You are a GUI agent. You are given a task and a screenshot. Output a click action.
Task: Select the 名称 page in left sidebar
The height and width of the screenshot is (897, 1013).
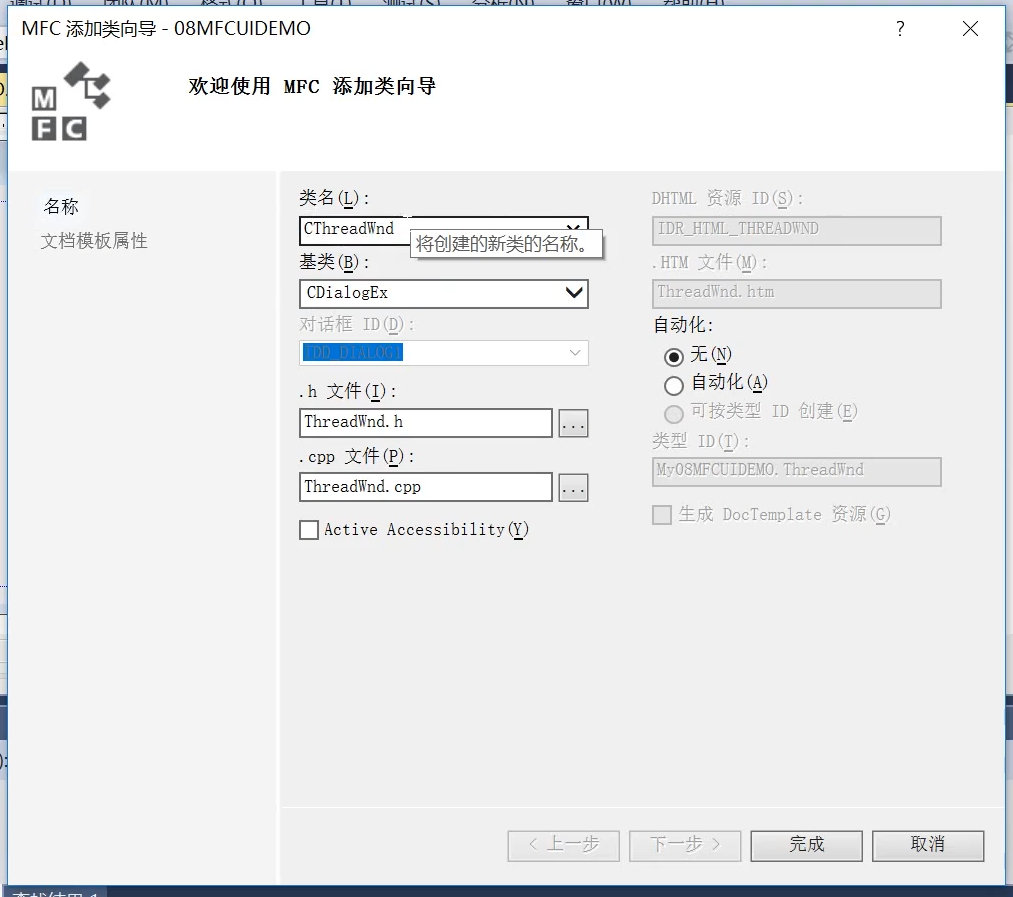[x=61, y=206]
